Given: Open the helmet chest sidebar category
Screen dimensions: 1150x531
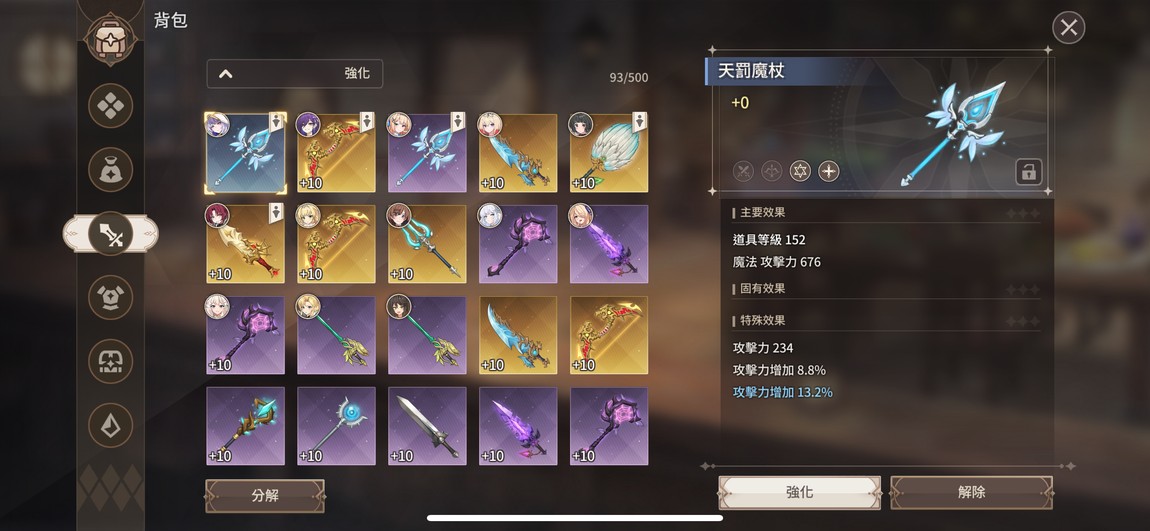Looking at the screenshot, I should (x=110, y=361).
